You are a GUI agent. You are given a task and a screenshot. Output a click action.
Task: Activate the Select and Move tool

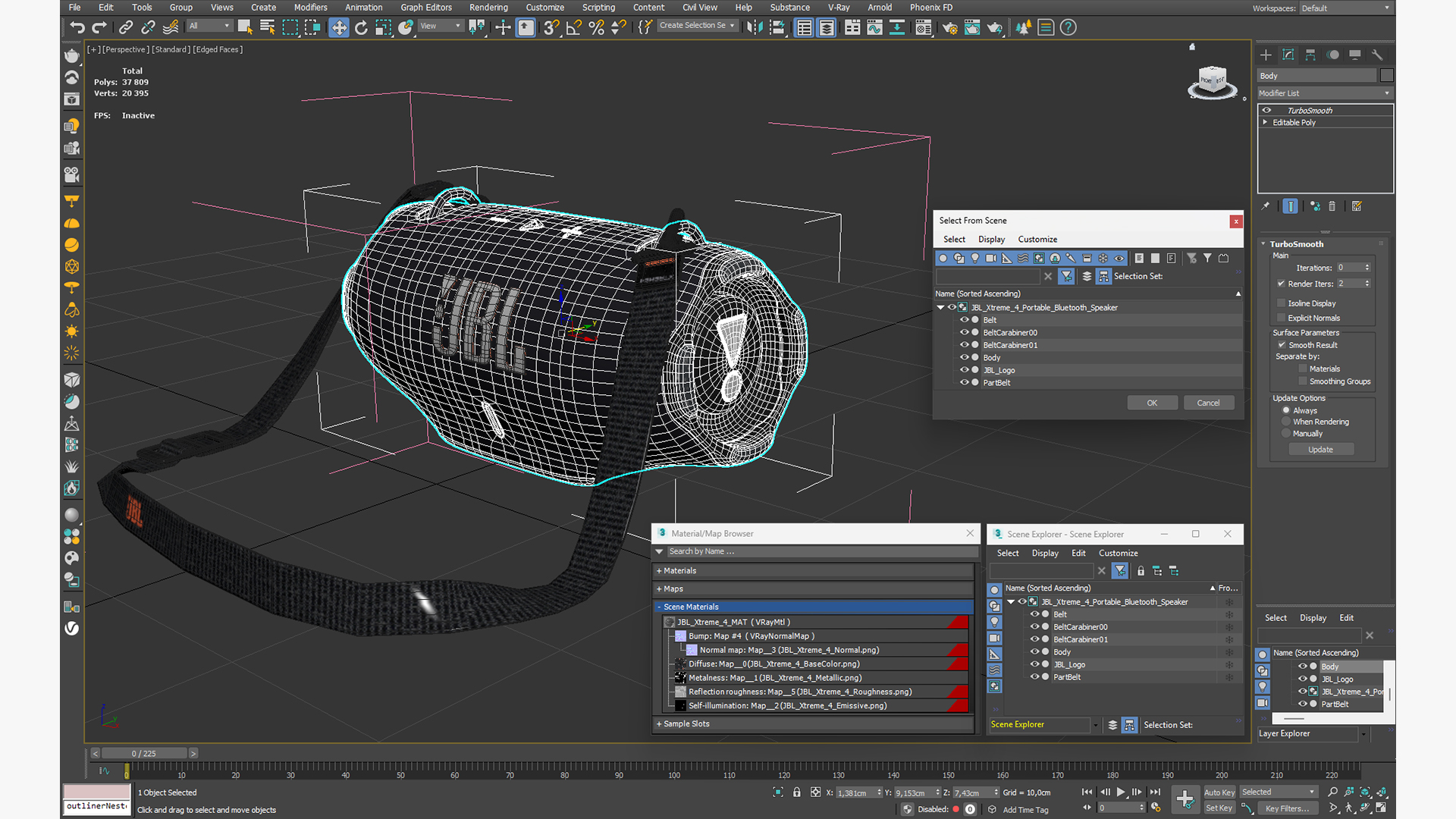[338, 27]
